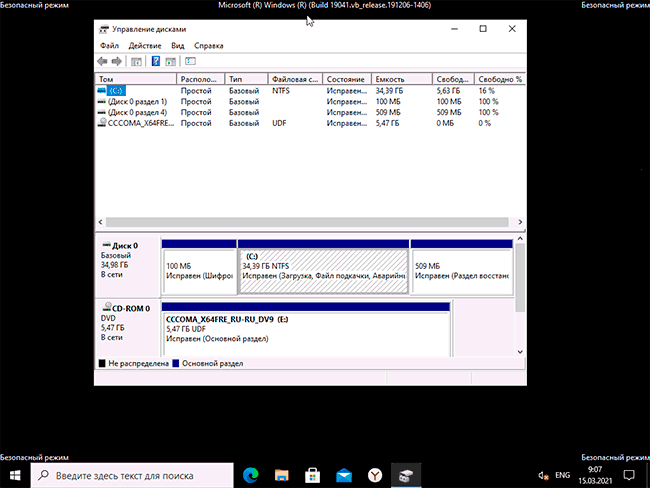This screenshot has width=650, height=488.
Task: Open the clock showing 9:07
Action: click(595, 475)
